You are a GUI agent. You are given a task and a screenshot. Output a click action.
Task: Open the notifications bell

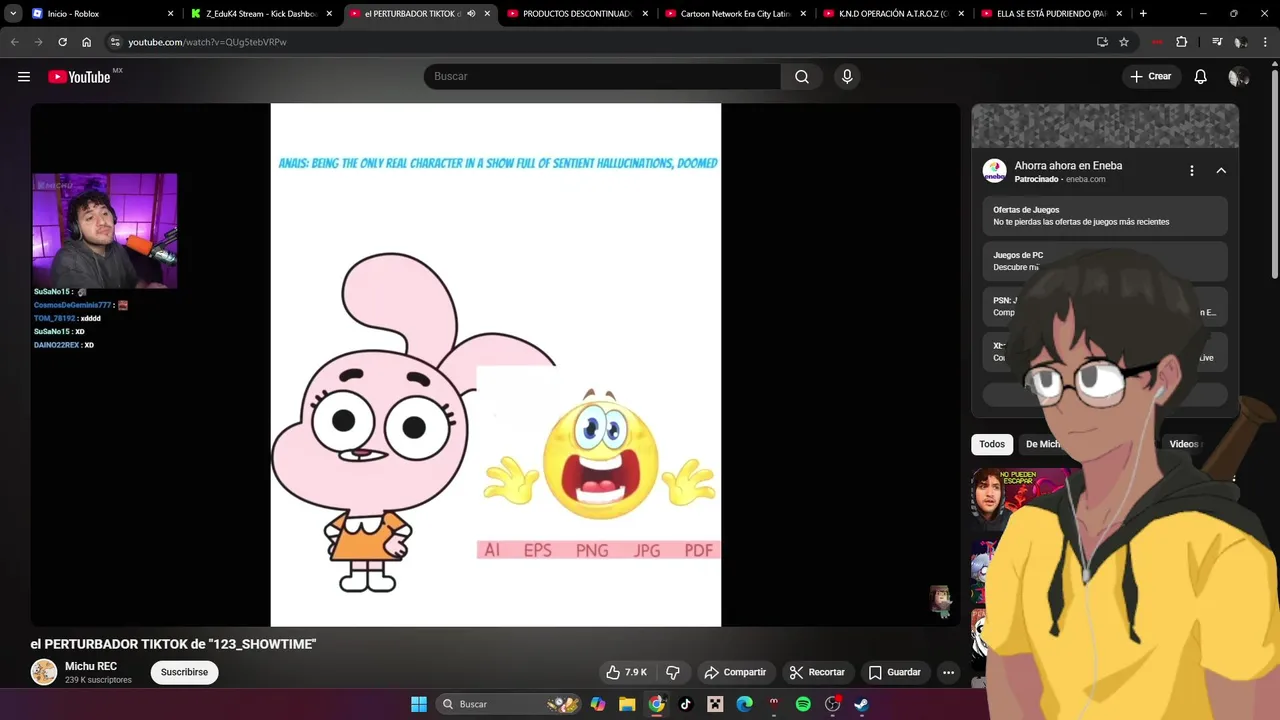(1201, 77)
